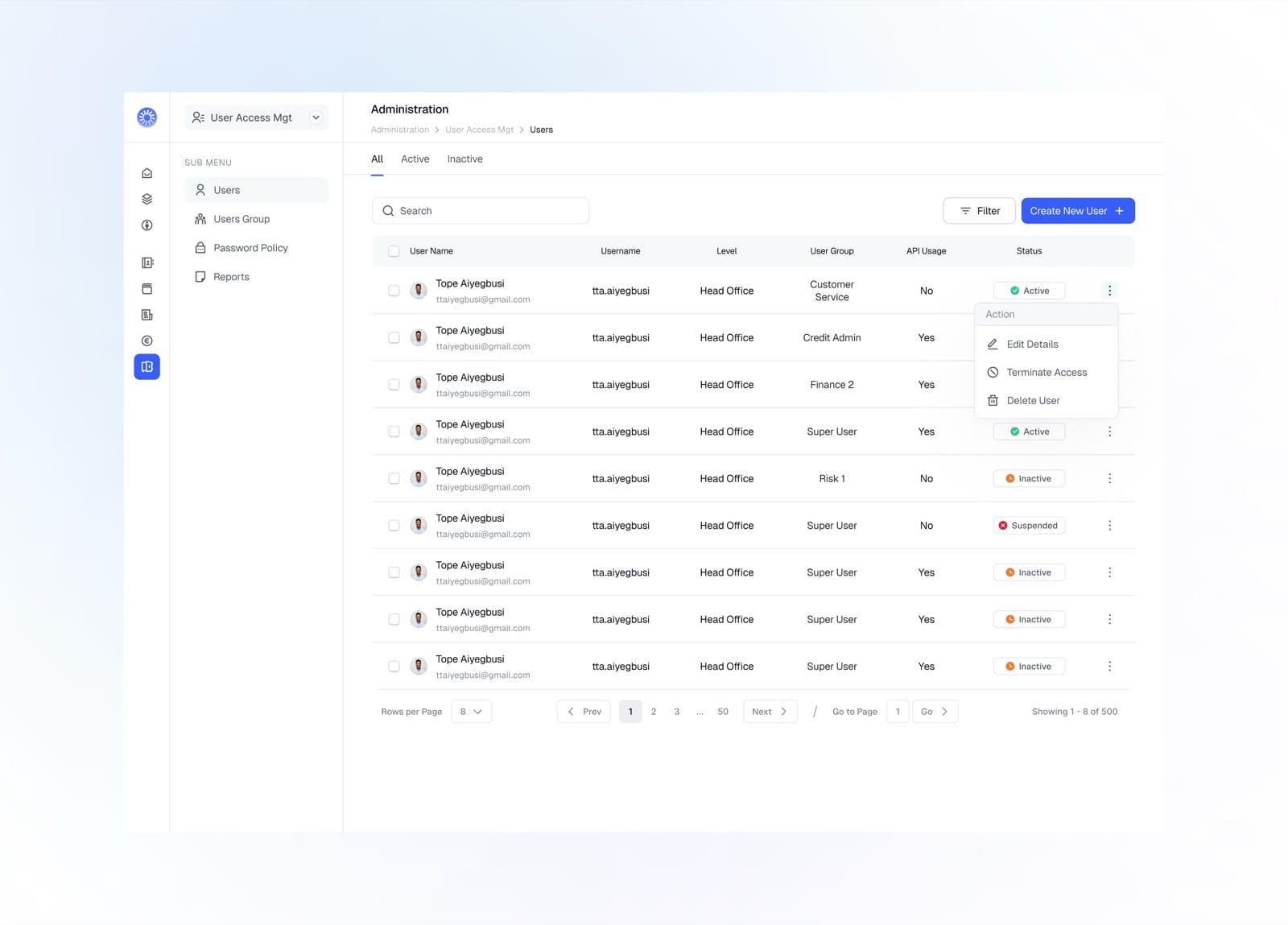Open the Rows per Page dropdown
This screenshot has width=1288, height=925.
pyautogui.click(x=471, y=712)
